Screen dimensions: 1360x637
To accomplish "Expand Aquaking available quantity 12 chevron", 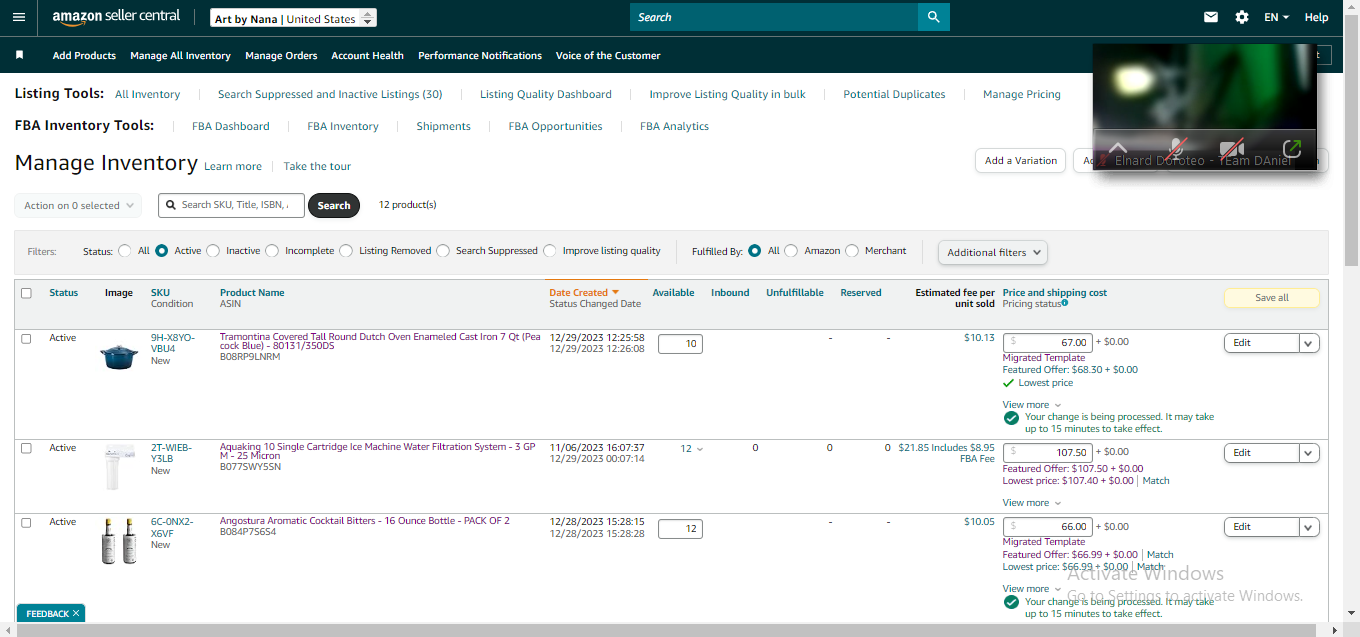I will [700, 449].
